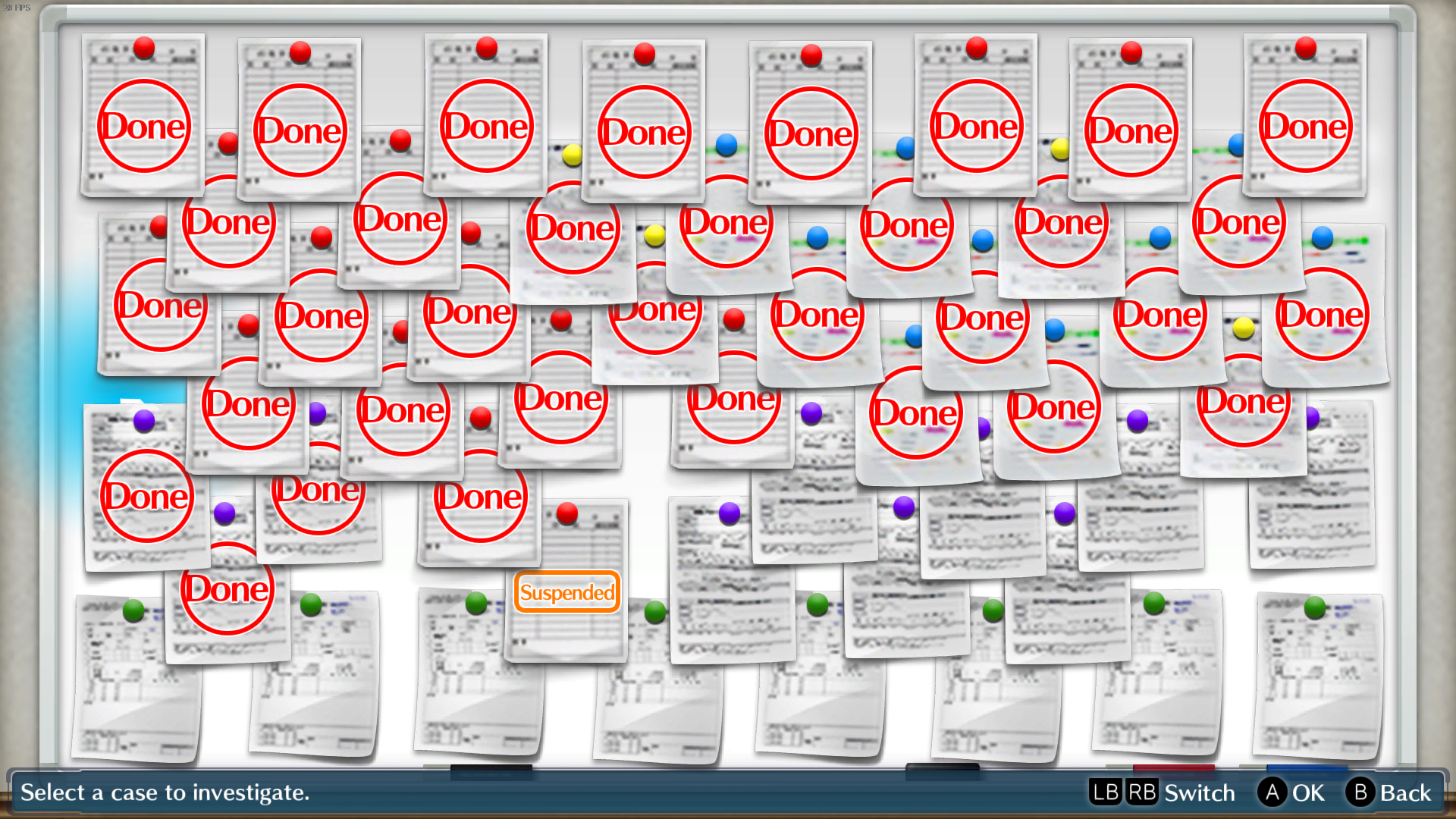Click the A button icon for OK
1456x819 pixels.
pyautogui.click(x=1272, y=792)
